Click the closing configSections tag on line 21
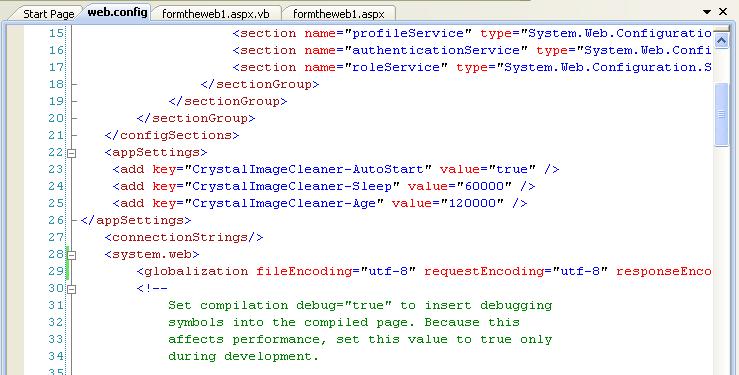This screenshot has width=739, height=375. [172, 135]
